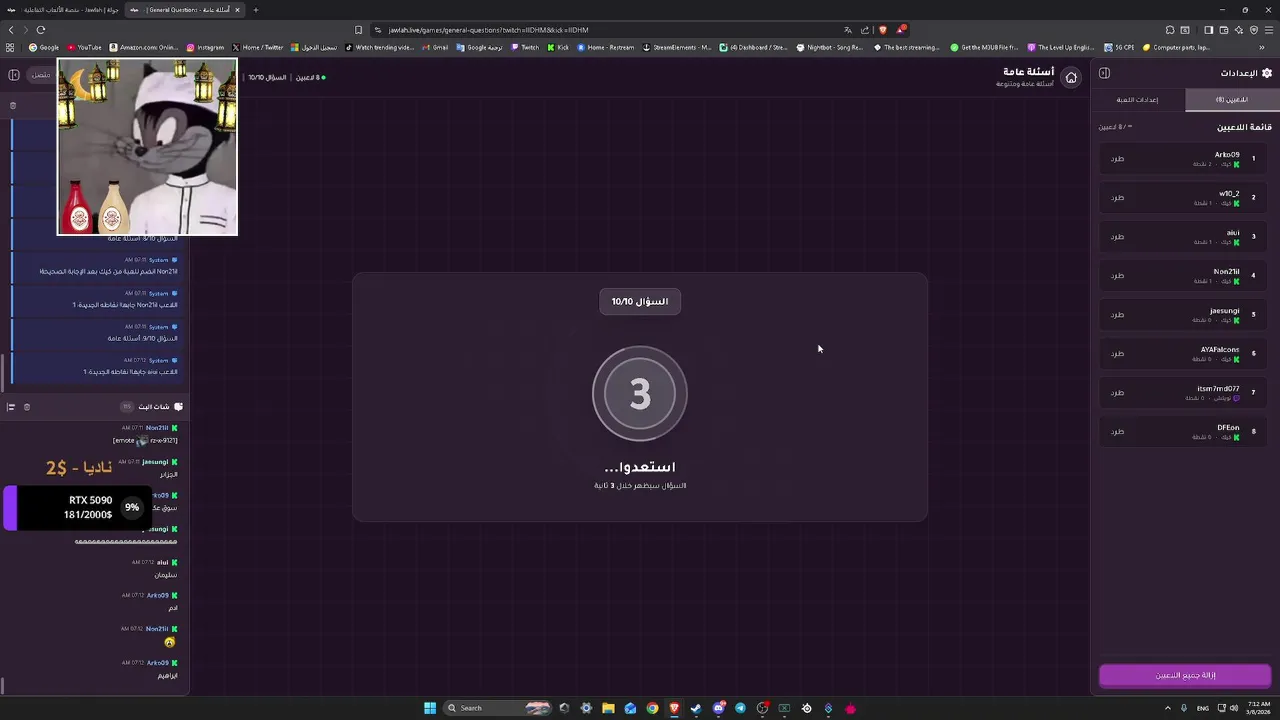Open a new browser tab
Screen dimensions: 1280x720
coord(256,10)
